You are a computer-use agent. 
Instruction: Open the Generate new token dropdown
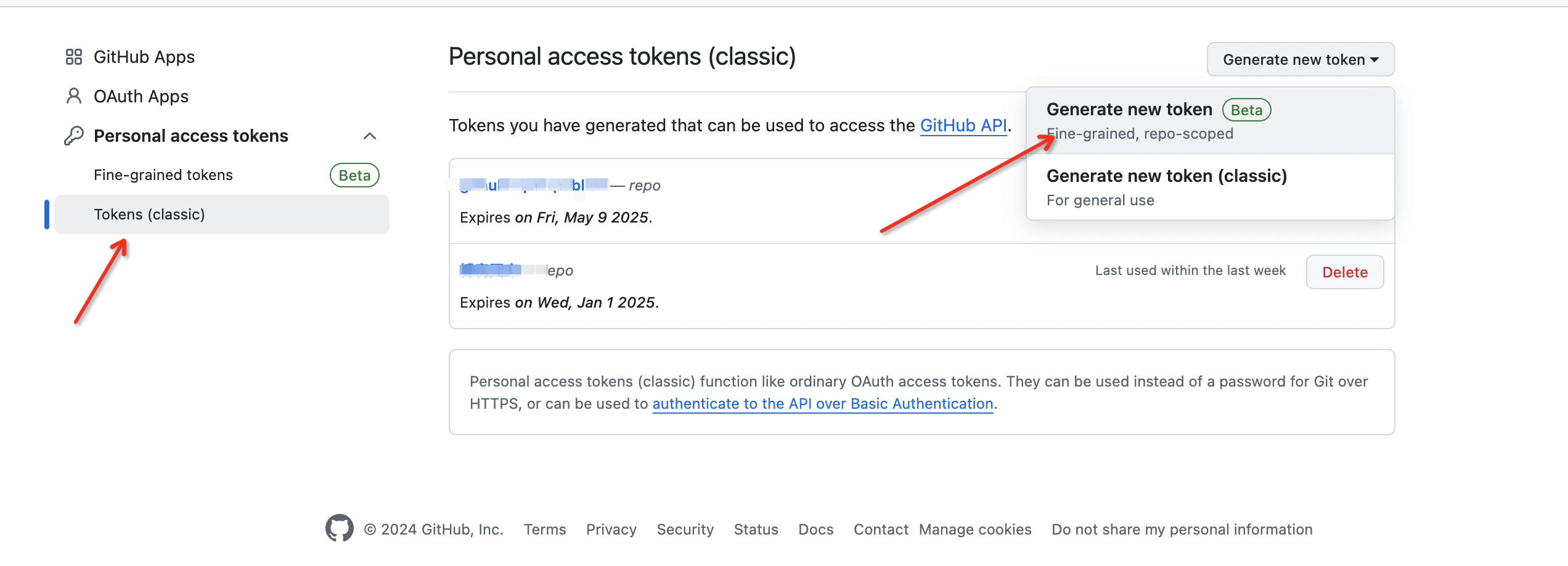point(1301,59)
